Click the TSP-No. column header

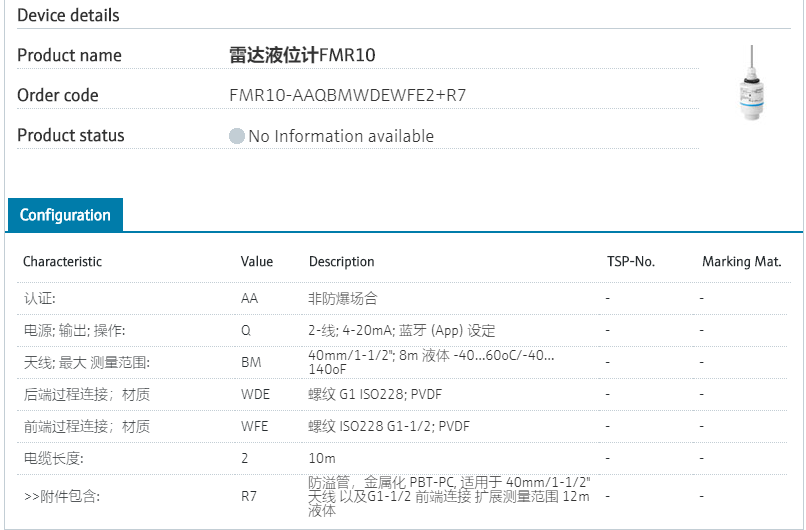[x=630, y=262]
